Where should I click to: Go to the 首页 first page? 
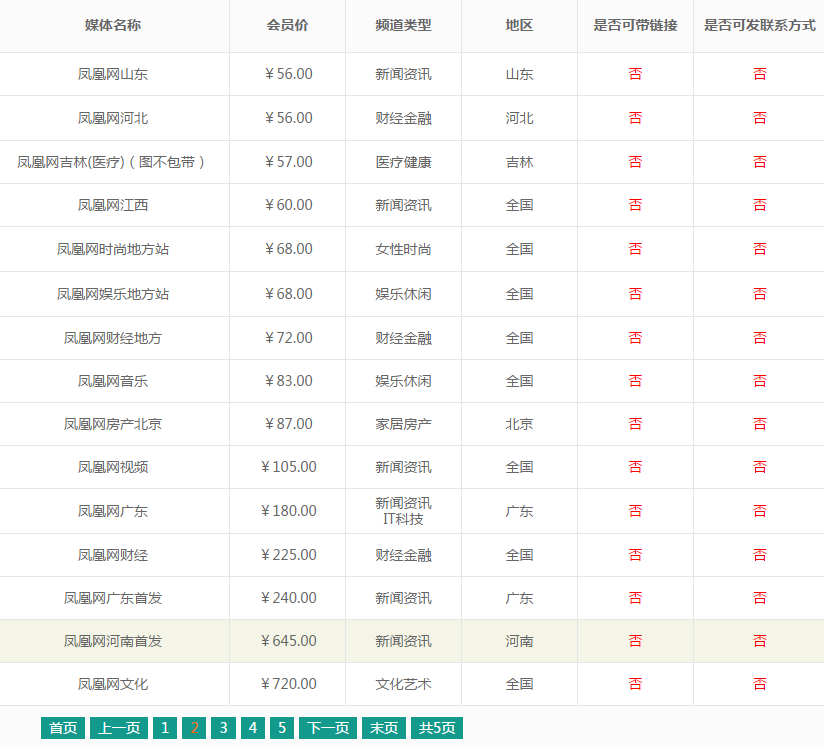tap(62, 728)
